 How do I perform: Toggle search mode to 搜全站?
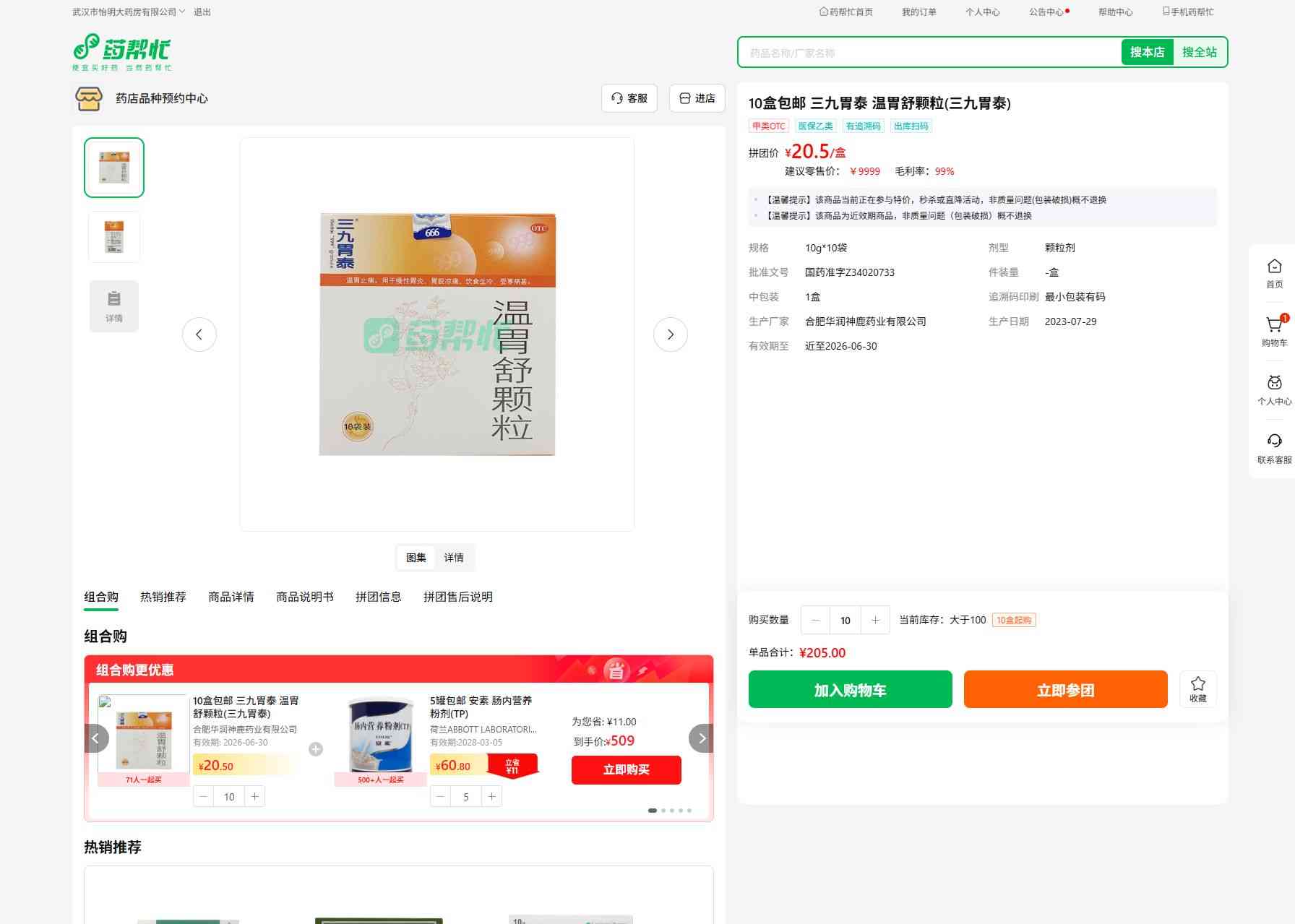(x=1199, y=52)
